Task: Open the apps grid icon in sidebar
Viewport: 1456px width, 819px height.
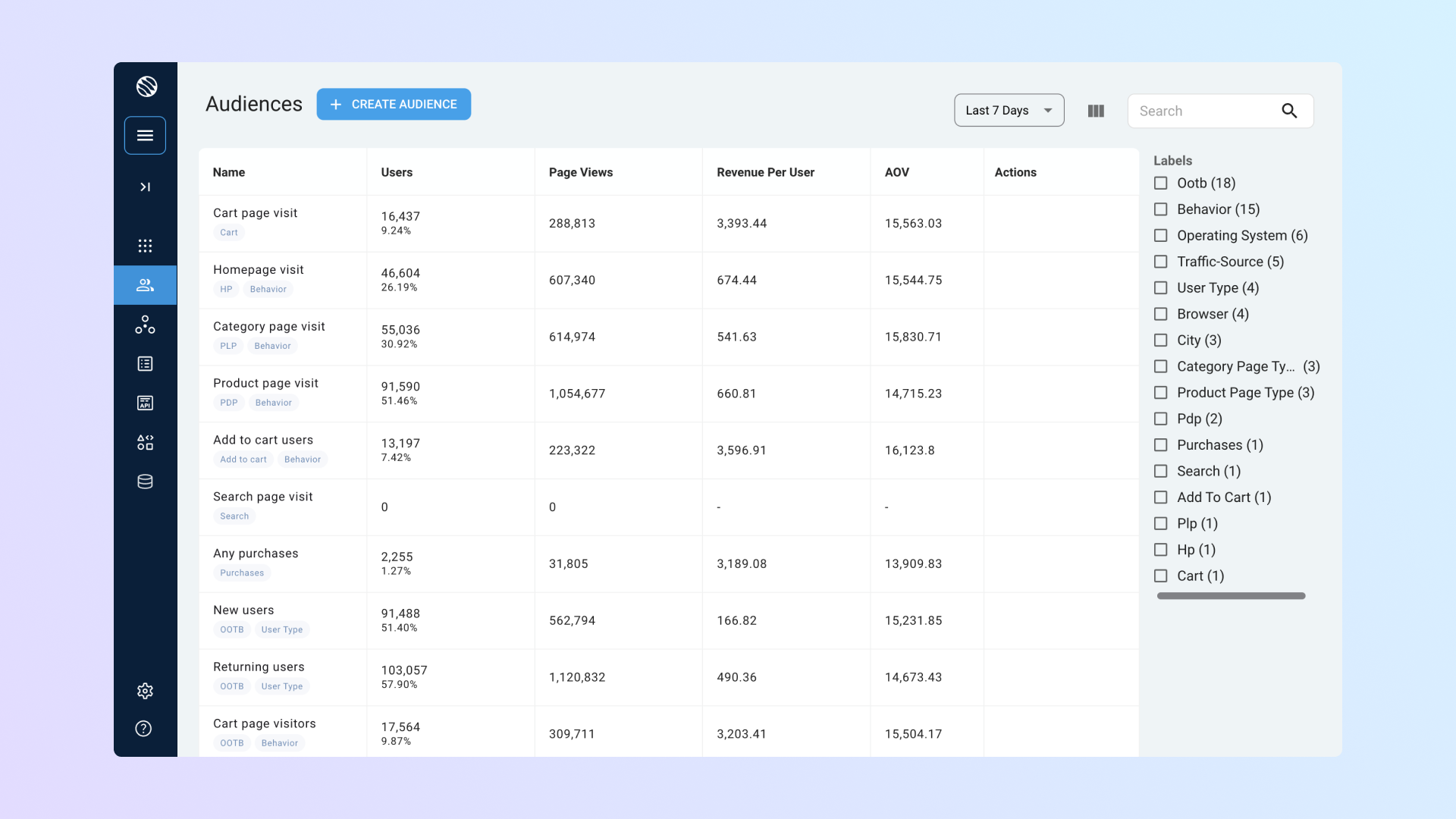Action: coord(145,246)
